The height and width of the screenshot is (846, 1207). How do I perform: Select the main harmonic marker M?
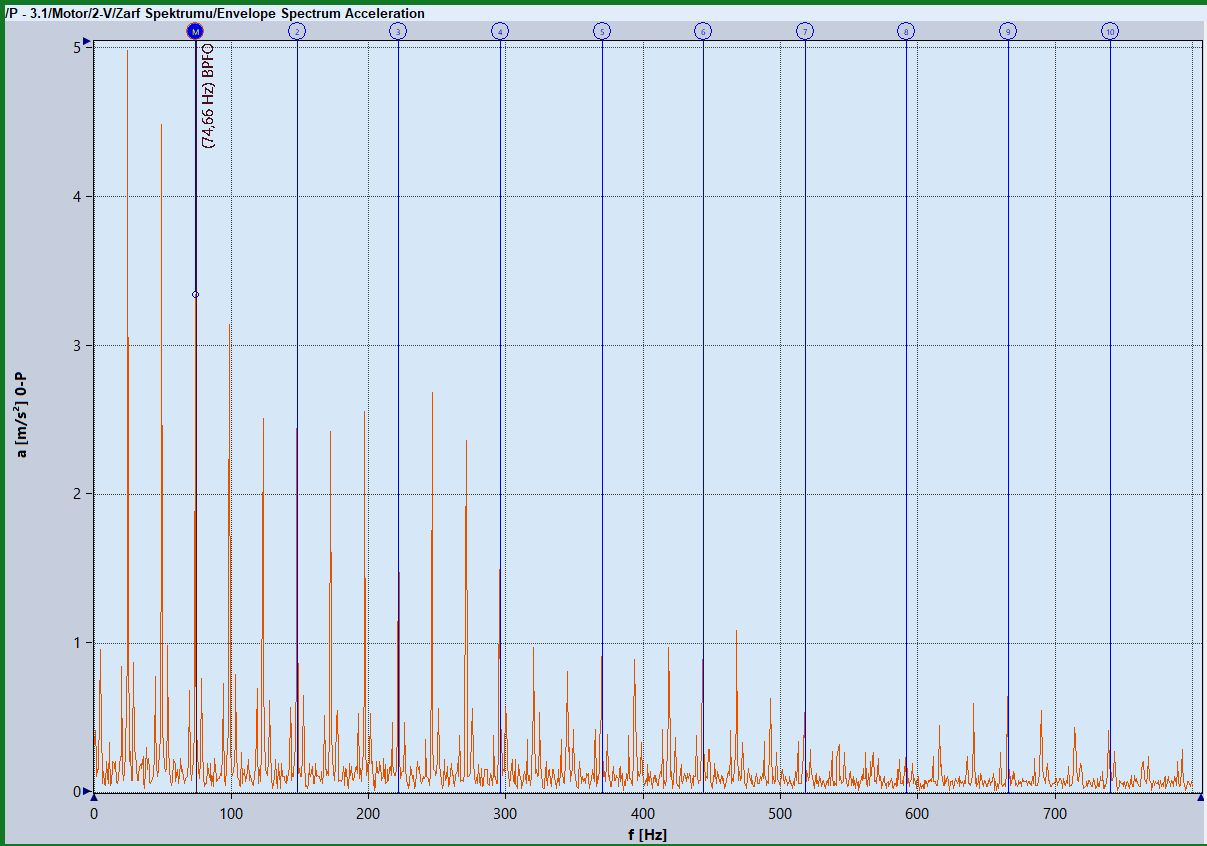[195, 31]
